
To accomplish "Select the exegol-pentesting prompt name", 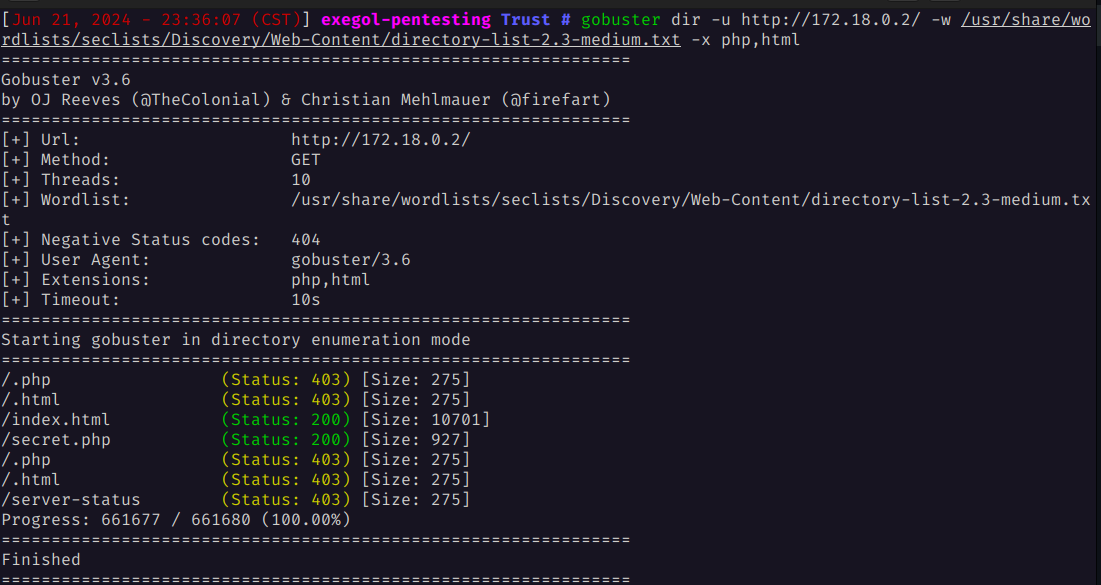I will 406,20.
